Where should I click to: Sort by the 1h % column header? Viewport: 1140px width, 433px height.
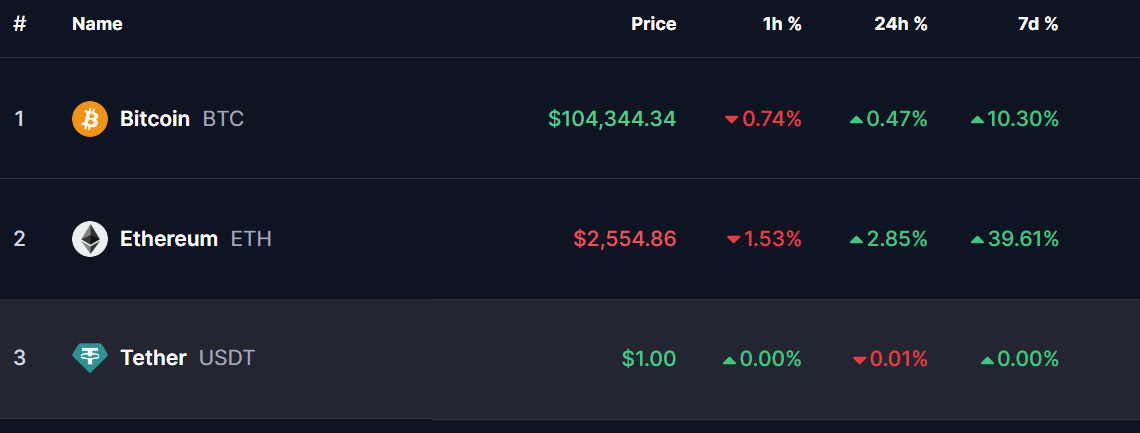[782, 24]
